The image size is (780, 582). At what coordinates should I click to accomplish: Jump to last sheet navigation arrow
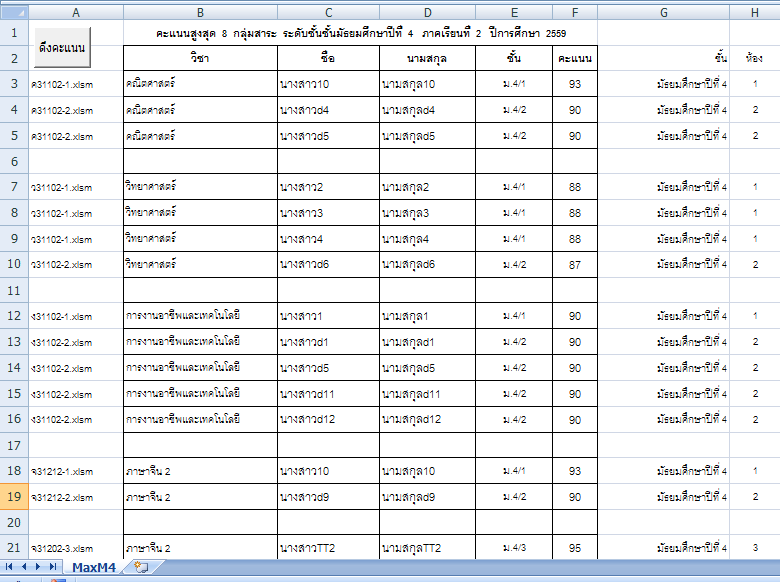53,567
